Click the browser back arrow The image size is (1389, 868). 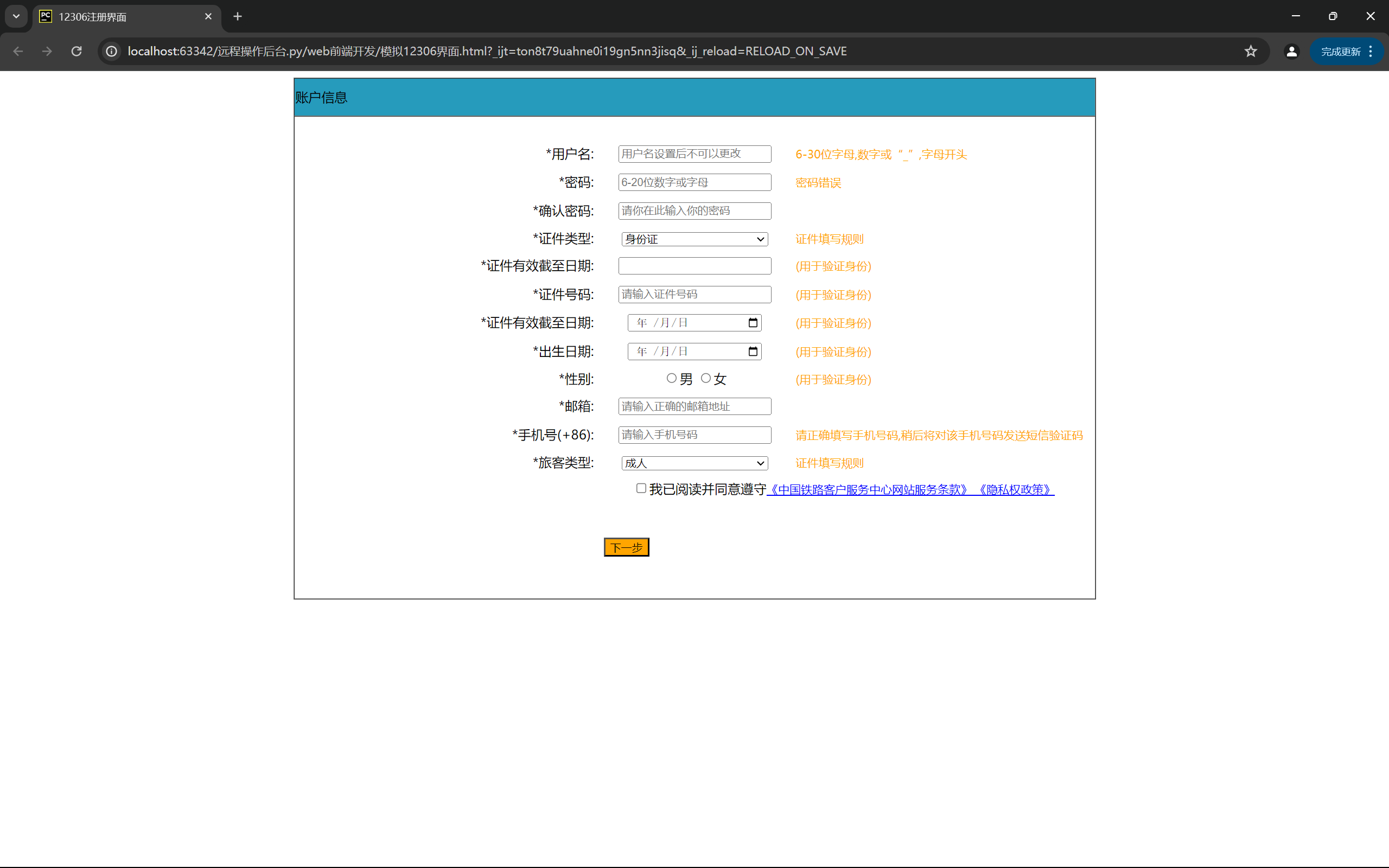[18, 51]
